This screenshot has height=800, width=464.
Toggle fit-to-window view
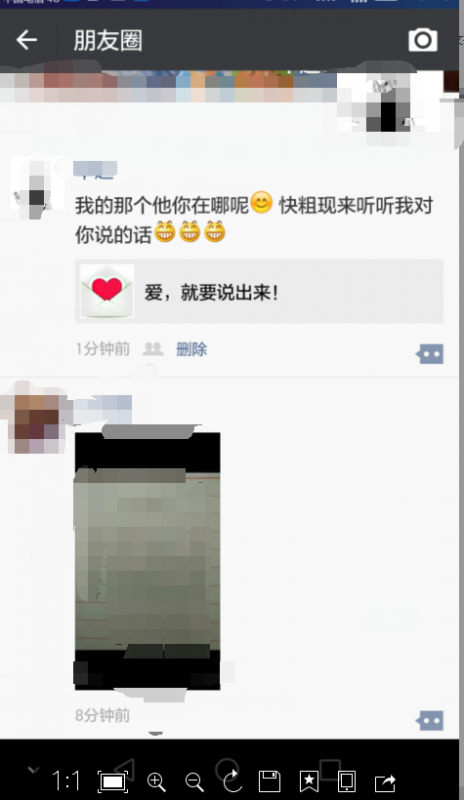112,782
